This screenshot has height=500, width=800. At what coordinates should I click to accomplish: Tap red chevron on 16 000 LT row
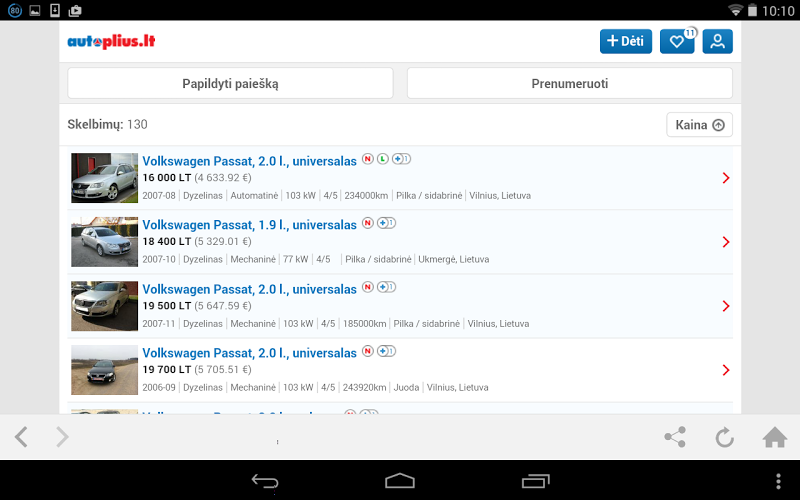pyautogui.click(x=726, y=178)
